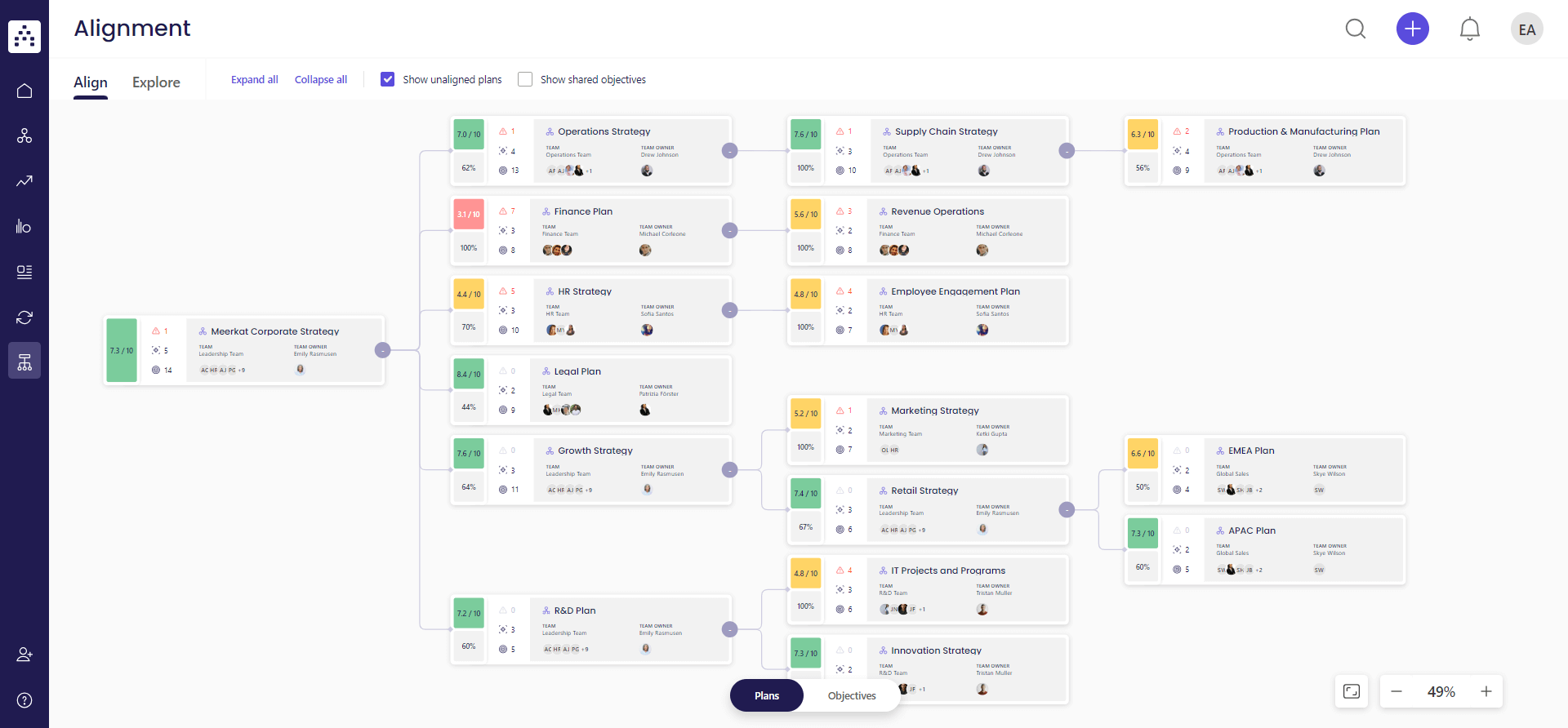
Task: Open the Home page from the sidebar
Action: pos(24,91)
